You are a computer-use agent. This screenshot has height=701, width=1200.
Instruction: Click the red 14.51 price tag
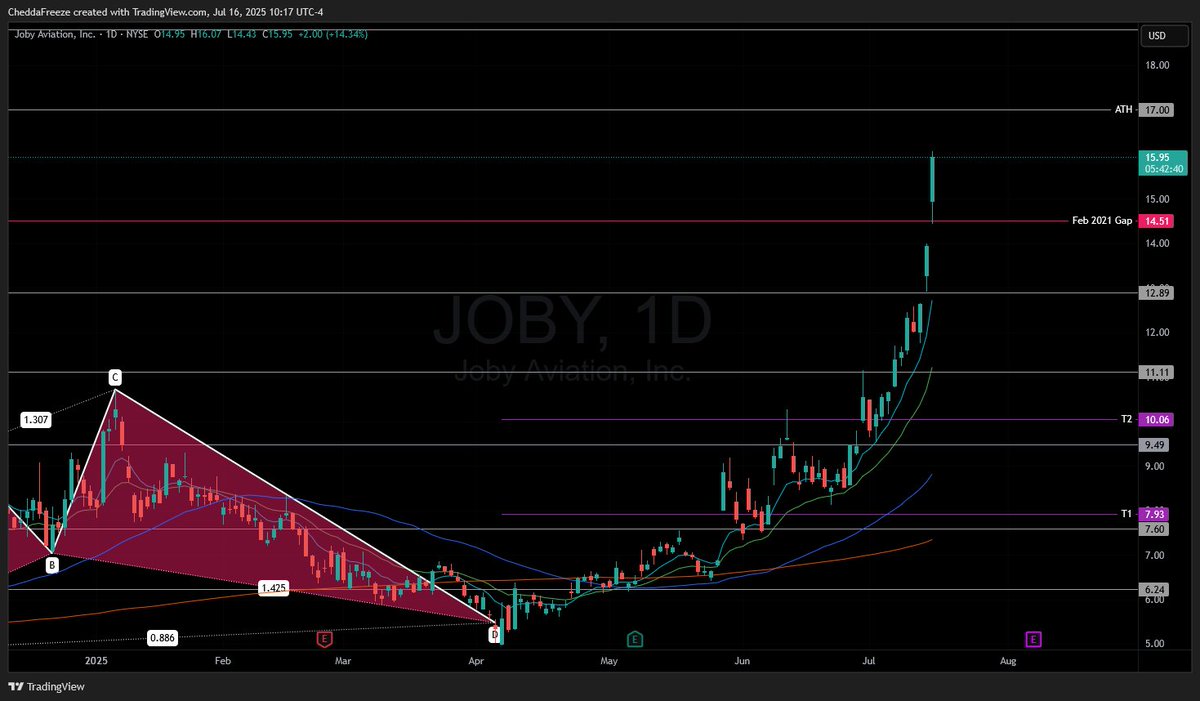click(x=1157, y=220)
